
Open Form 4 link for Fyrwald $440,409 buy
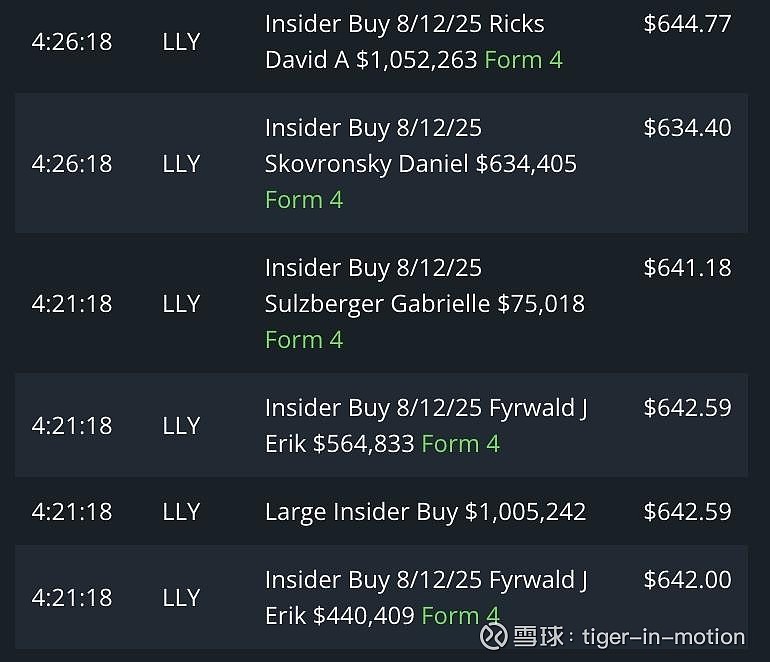[461, 616]
